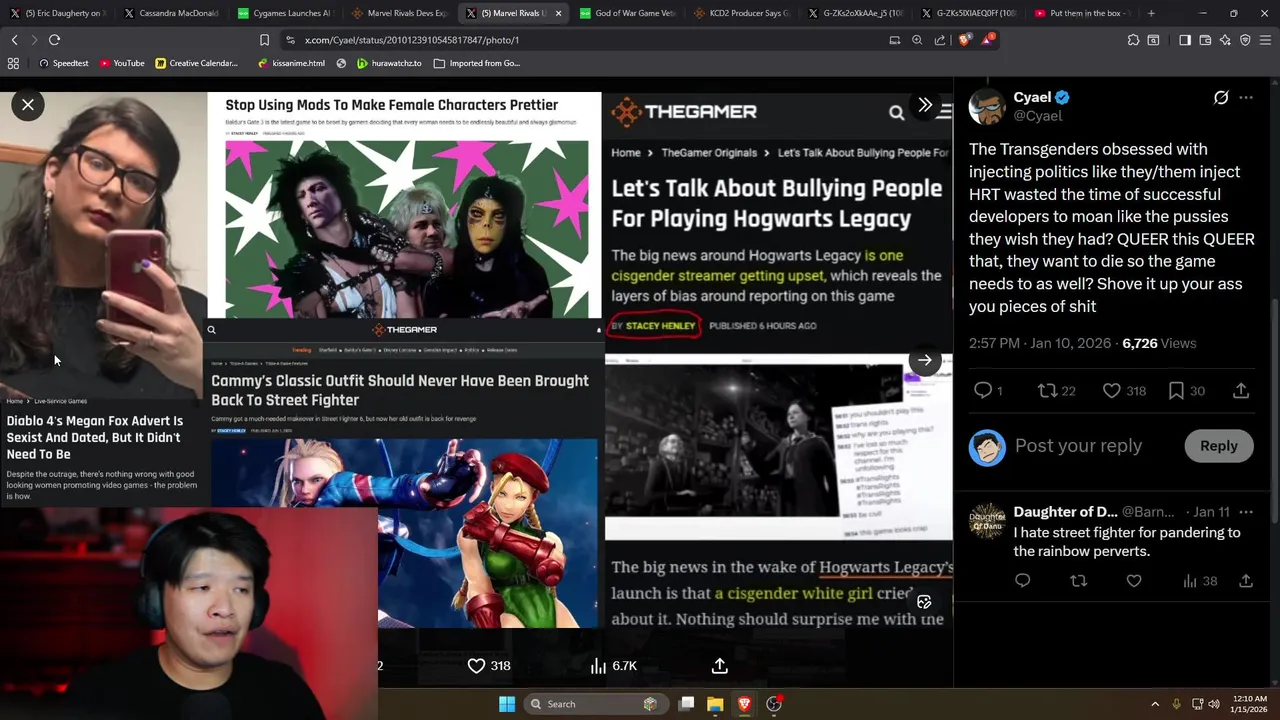Switch to the KCD2 Producer Says tab

pyautogui.click(x=740, y=13)
